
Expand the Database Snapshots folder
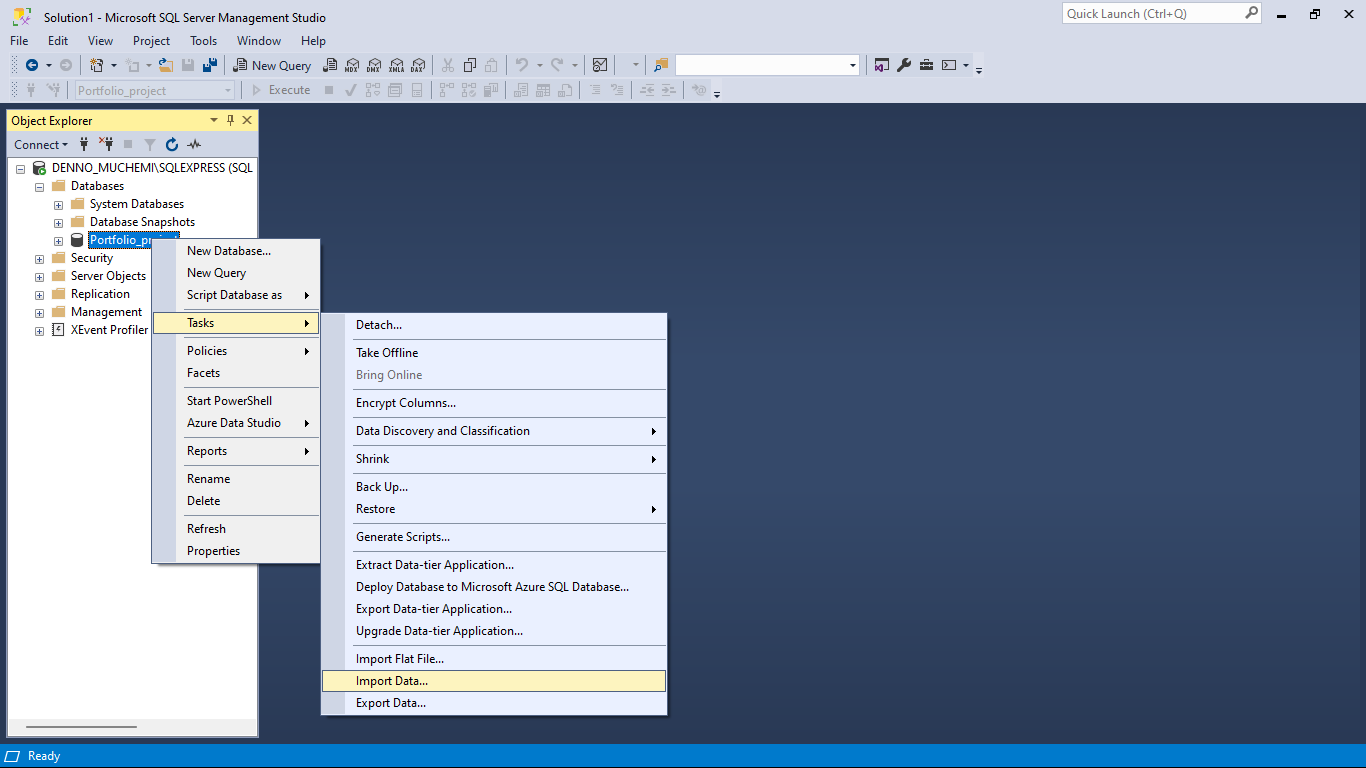pos(58,222)
